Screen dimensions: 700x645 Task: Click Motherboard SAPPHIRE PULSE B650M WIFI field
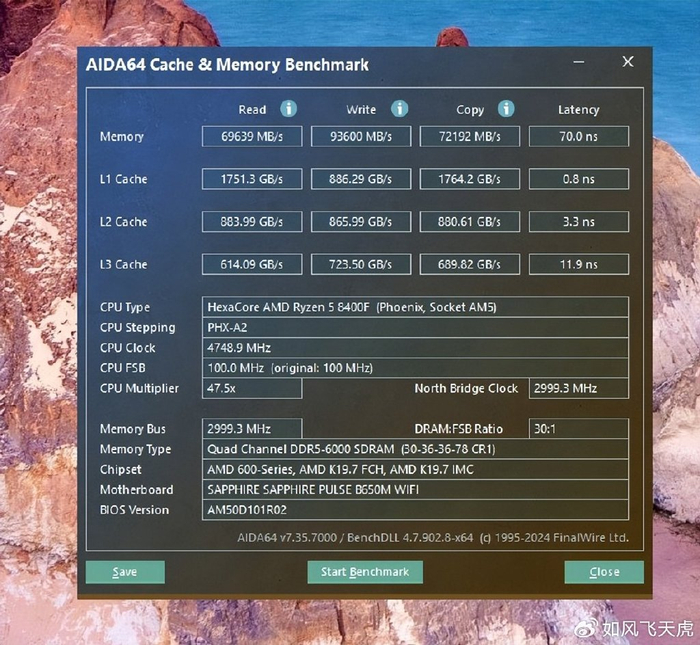pos(415,490)
